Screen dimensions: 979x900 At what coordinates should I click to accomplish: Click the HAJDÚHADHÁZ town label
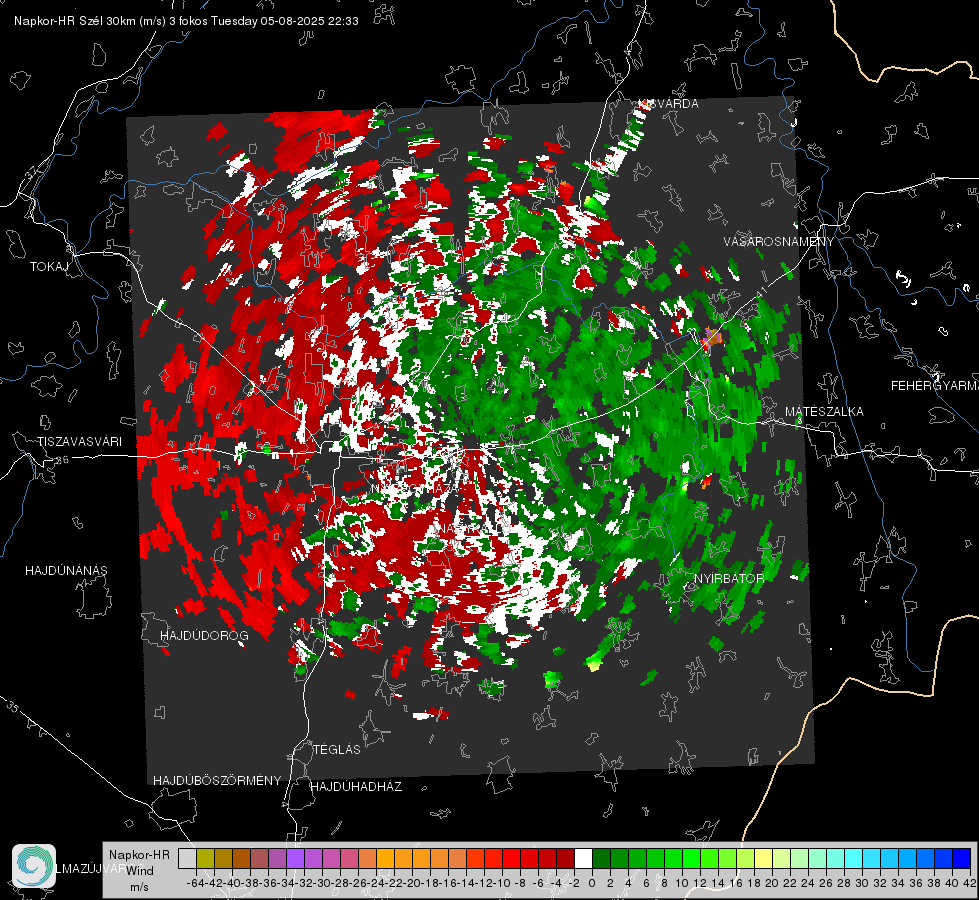356,786
